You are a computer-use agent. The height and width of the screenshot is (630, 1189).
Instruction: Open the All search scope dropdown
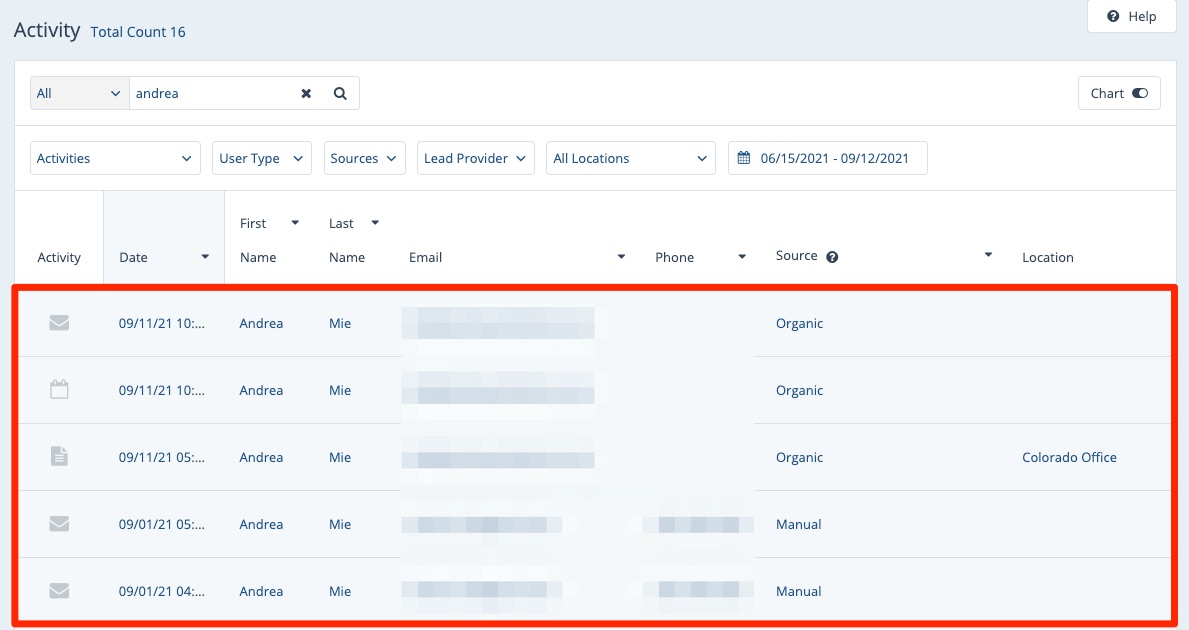coord(79,93)
